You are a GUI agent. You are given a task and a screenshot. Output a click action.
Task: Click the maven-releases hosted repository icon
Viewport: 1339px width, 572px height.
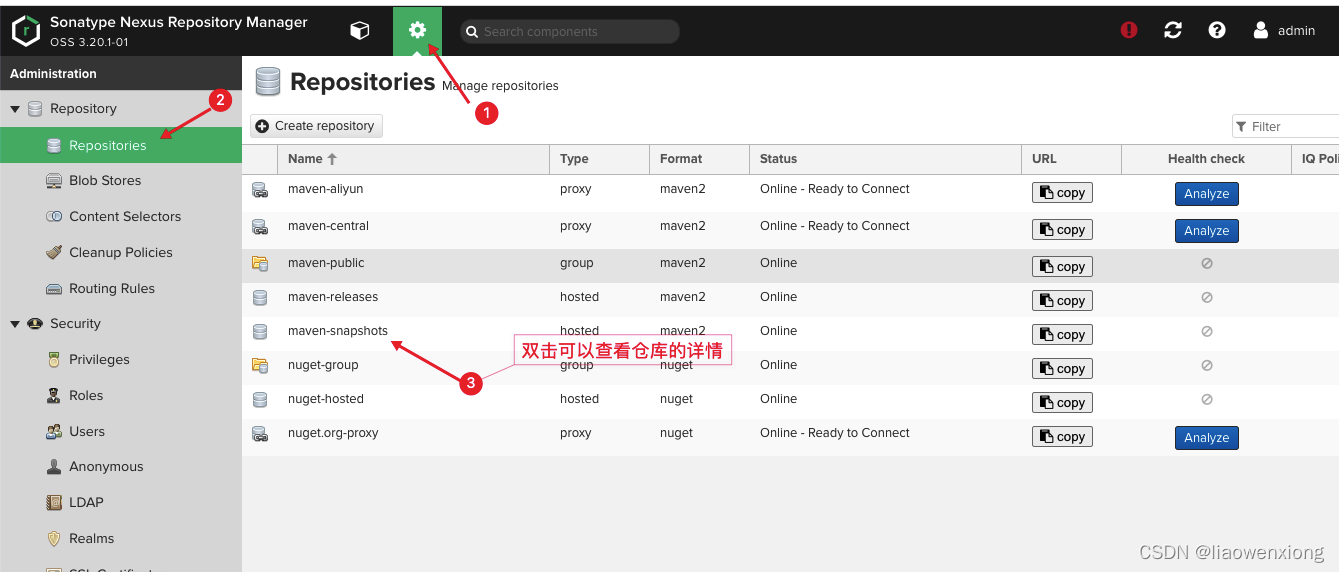(260, 298)
